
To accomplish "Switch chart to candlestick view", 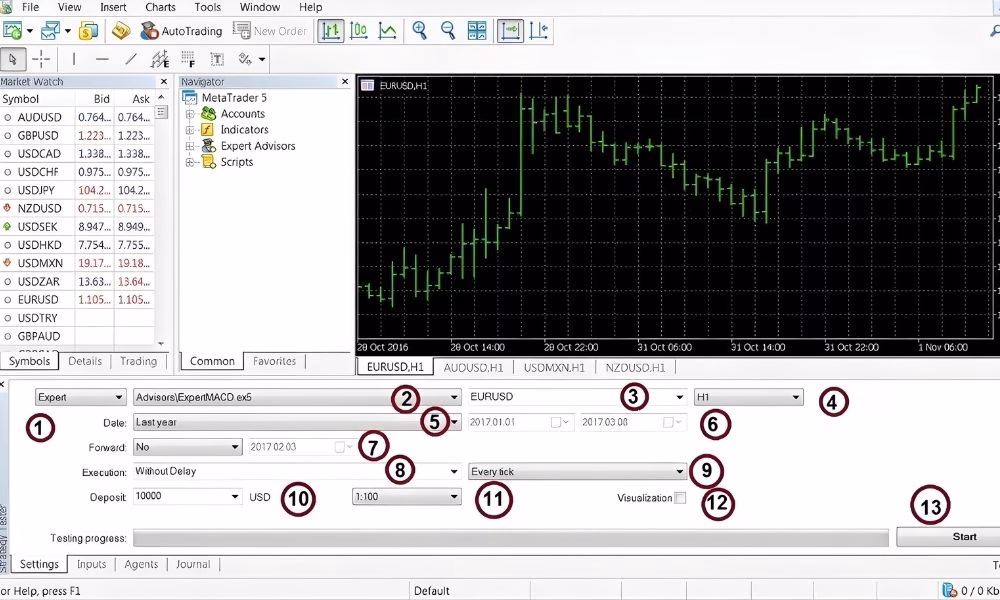I will pos(358,31).
